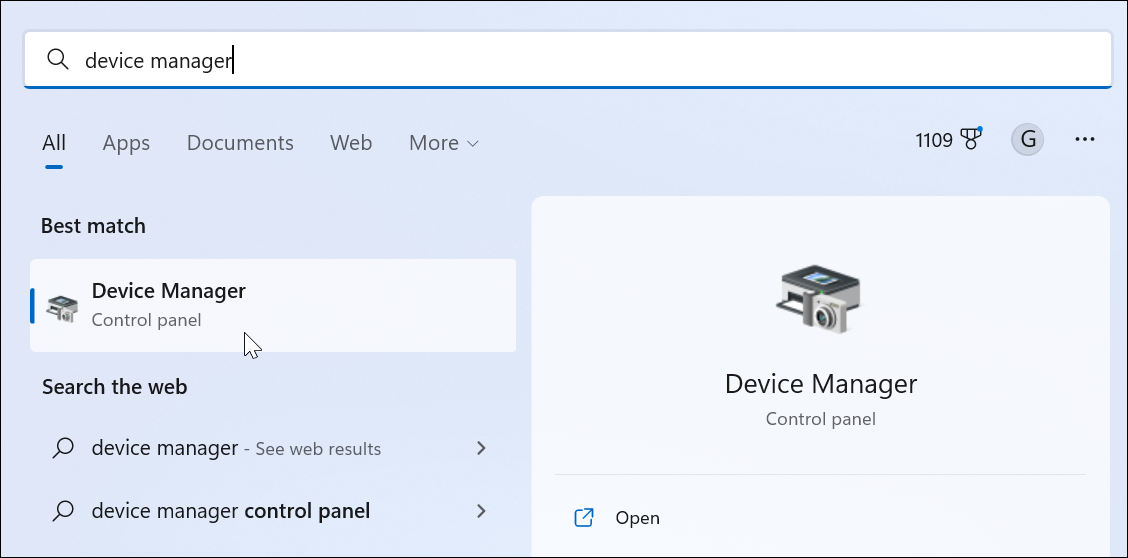This screenshot has width=1128, height=558.
Task: Click the search magnifier icon in search box
Action: click(58, 60)
